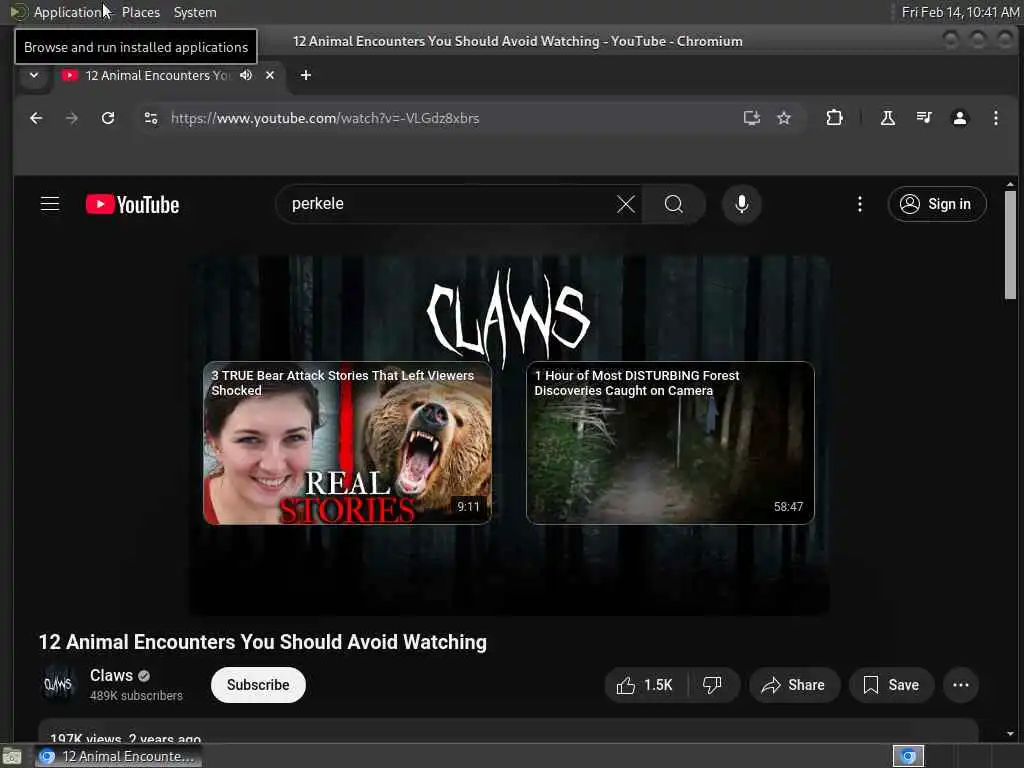Expand the tab search dropdown
The height and width of the screenshot is (768, 1024).
pos(34,75)
